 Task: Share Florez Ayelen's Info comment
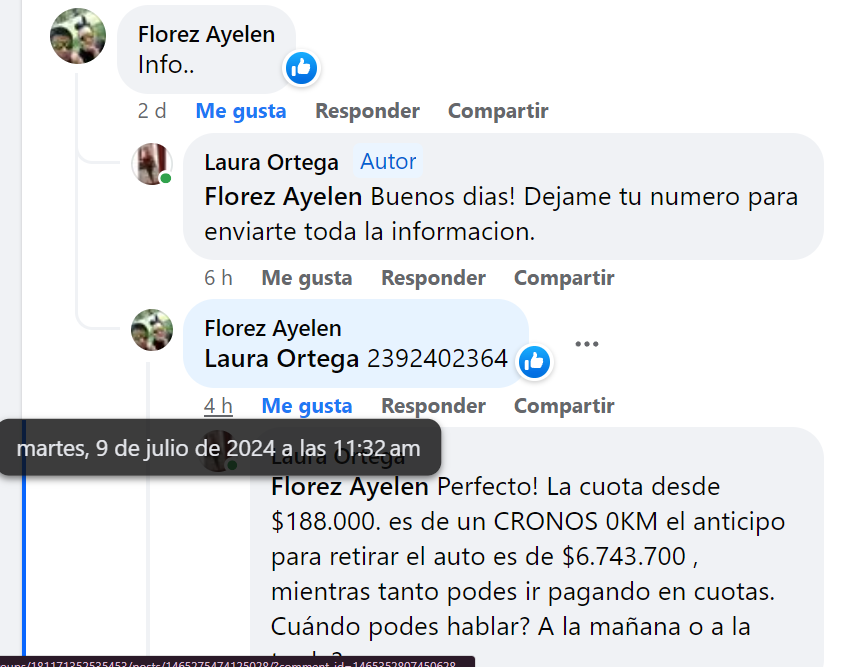tap(498, 111)
